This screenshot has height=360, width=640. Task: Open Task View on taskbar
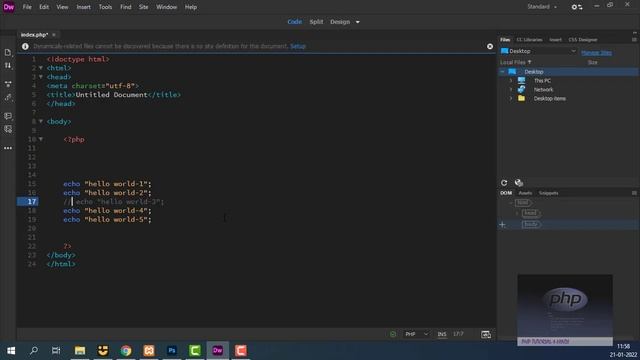[x=56, y=351]
